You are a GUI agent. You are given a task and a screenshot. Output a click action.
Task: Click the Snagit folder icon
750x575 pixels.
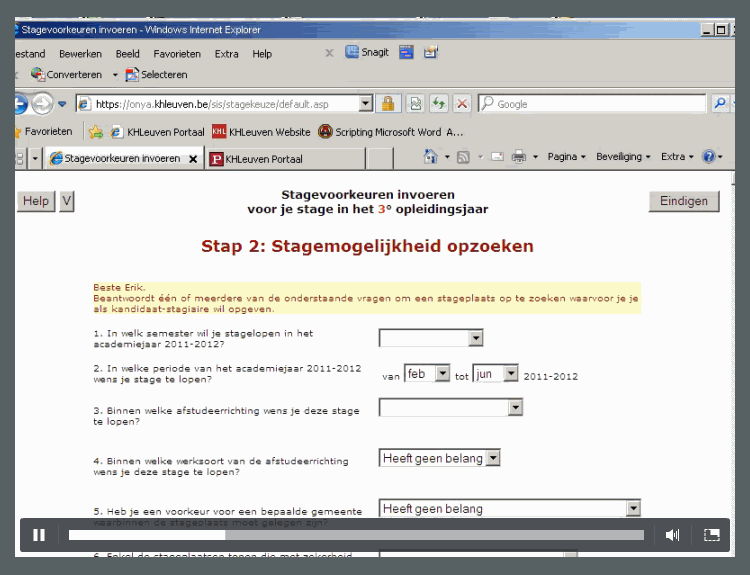pyautogui.click(x=430, y=52)
